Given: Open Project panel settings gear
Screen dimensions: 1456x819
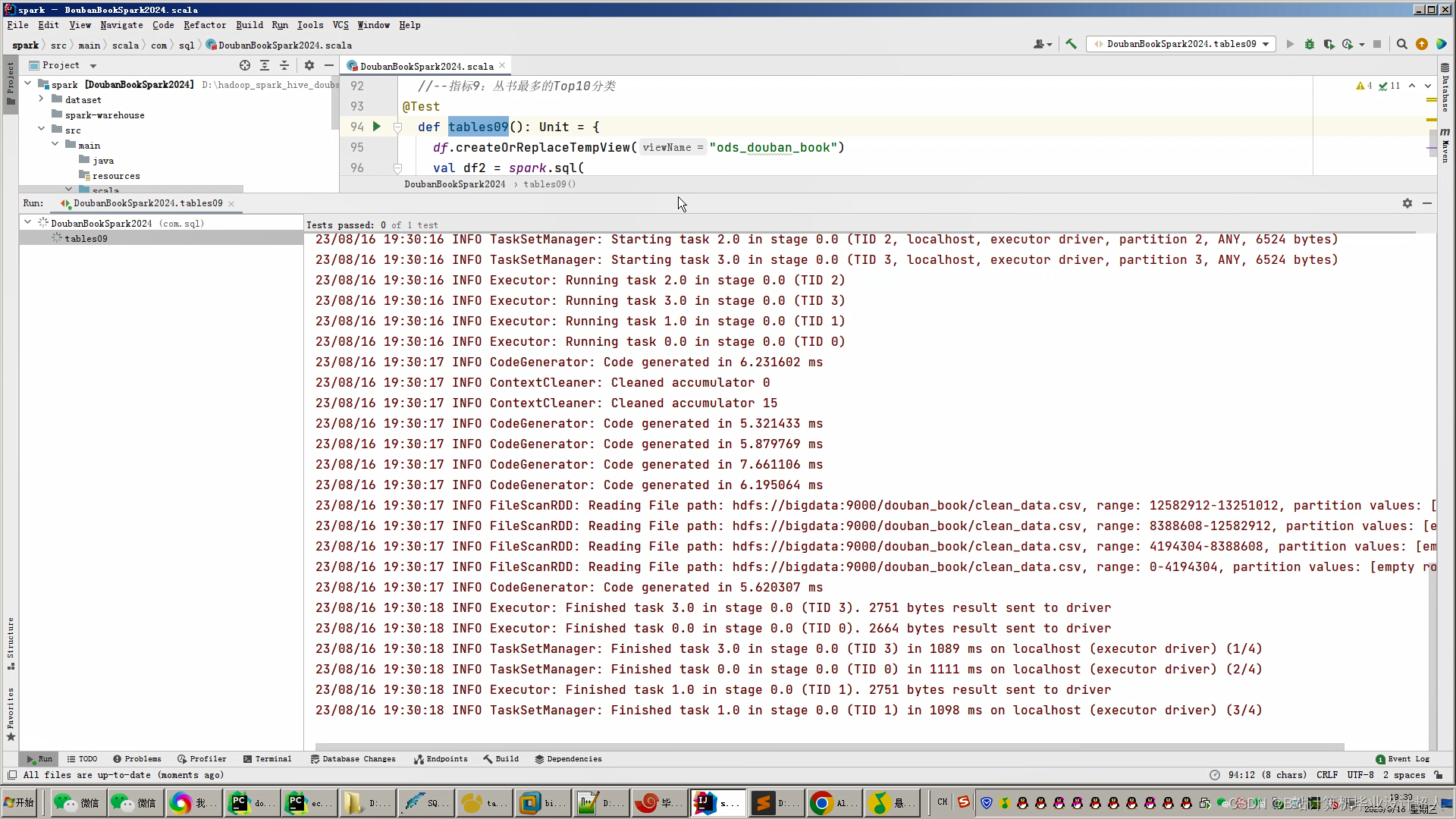Looking at the screenshot, I should [x=309, y=65].
